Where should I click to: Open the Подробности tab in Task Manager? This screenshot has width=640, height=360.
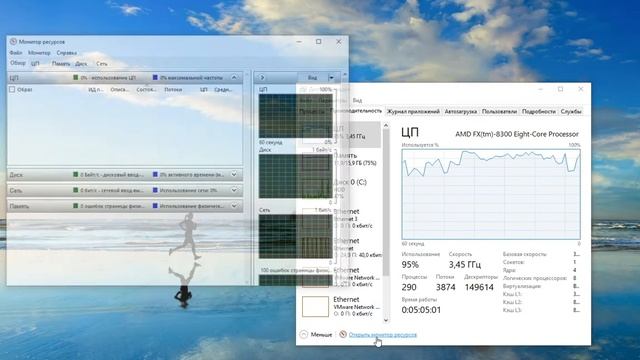[539, 111]
